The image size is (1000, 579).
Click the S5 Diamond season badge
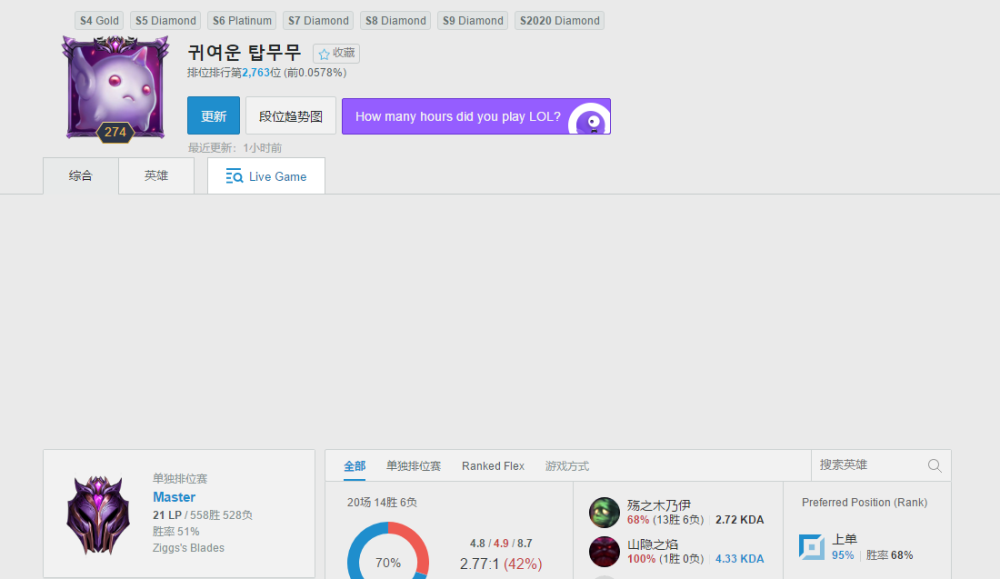(166, 20)
